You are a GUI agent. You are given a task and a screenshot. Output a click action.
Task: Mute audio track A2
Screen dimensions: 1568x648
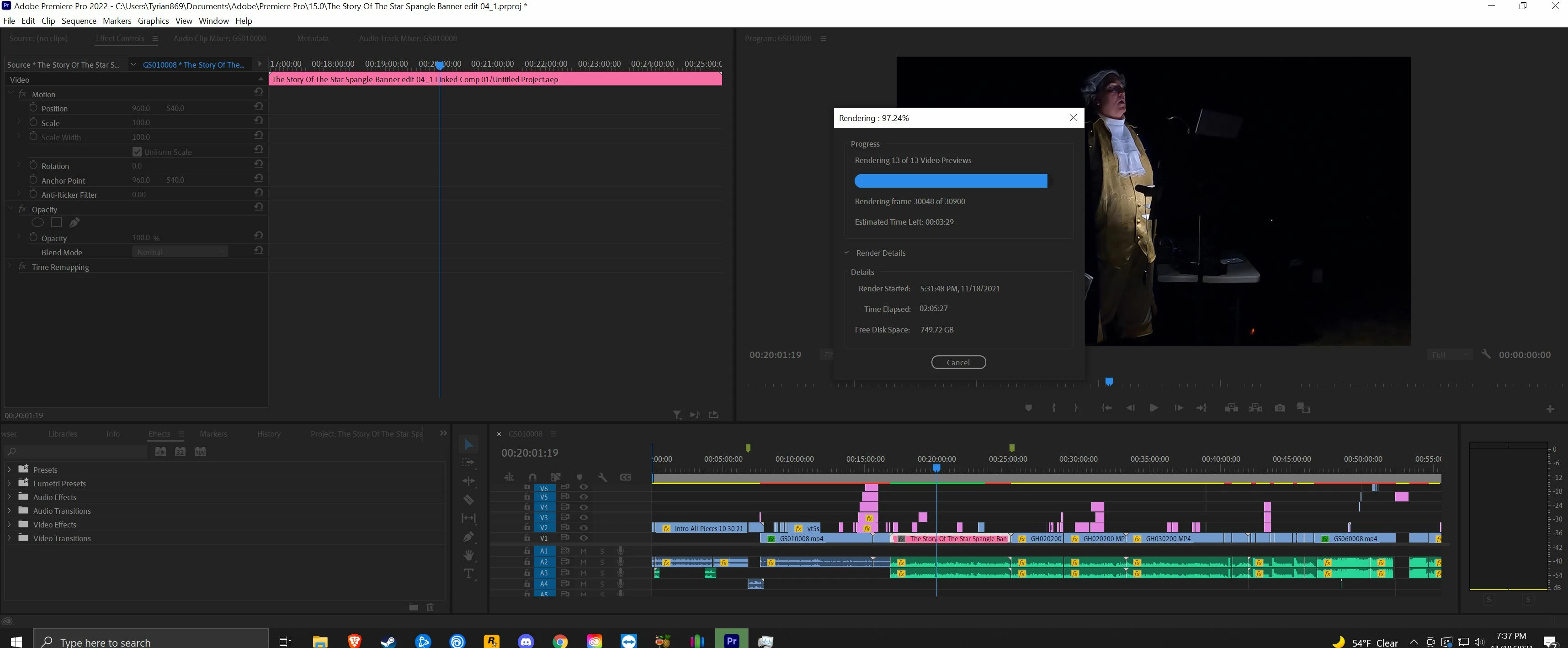(583, 562)
